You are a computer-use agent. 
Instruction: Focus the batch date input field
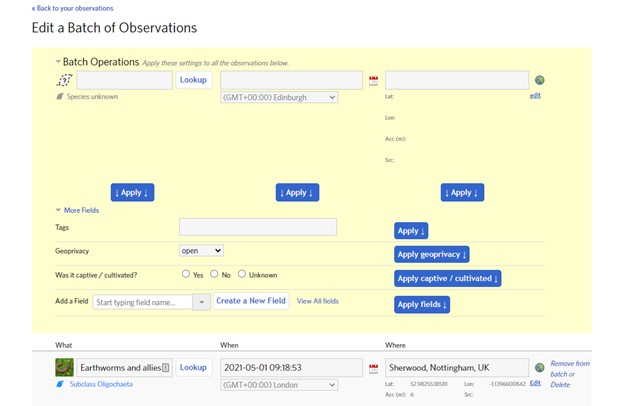291,80
